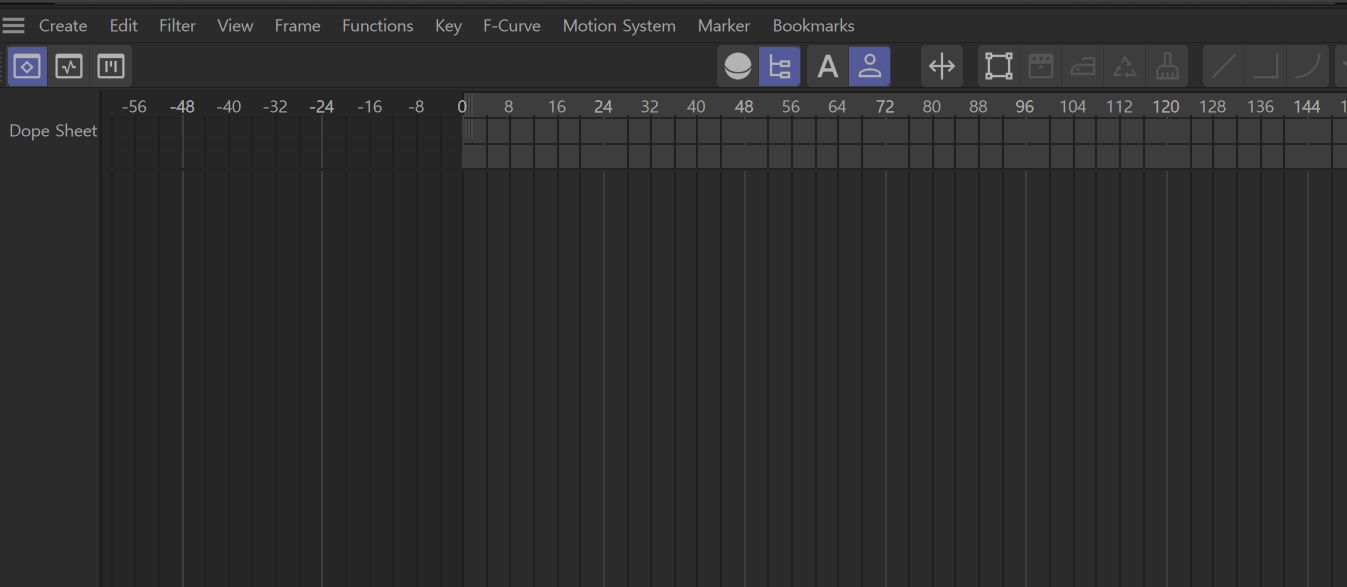The image size is (1347, 587).
Task: Select the linear interpolation icon
Action: point(1224,67)
